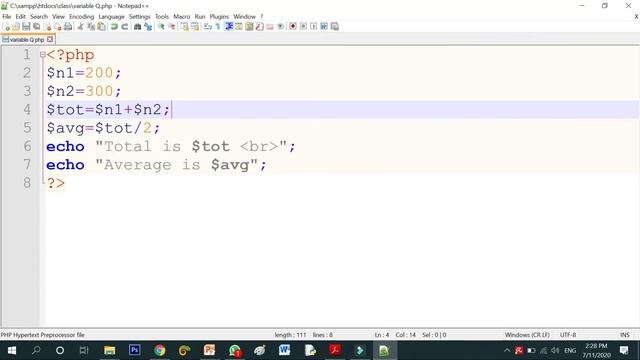Click the Close All toolbar icon
The width and height of the screenshot is (640, 360).
click(x=58, y=27)
